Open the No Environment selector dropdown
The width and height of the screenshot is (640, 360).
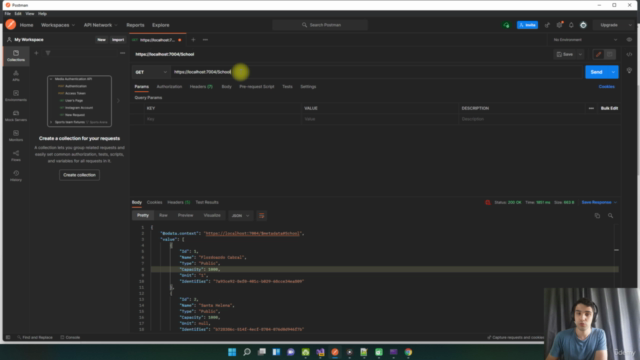[x=585, y=40]
